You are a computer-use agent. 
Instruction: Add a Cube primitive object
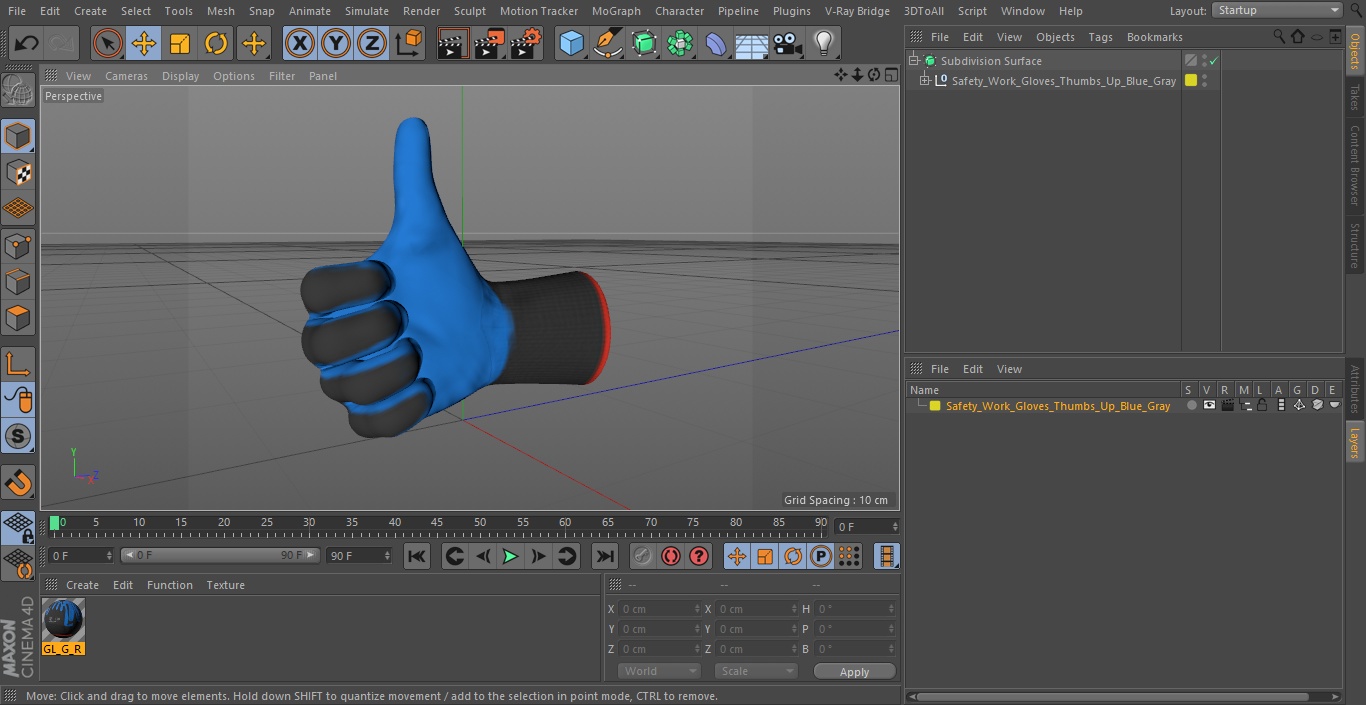[x=571, y=44]
